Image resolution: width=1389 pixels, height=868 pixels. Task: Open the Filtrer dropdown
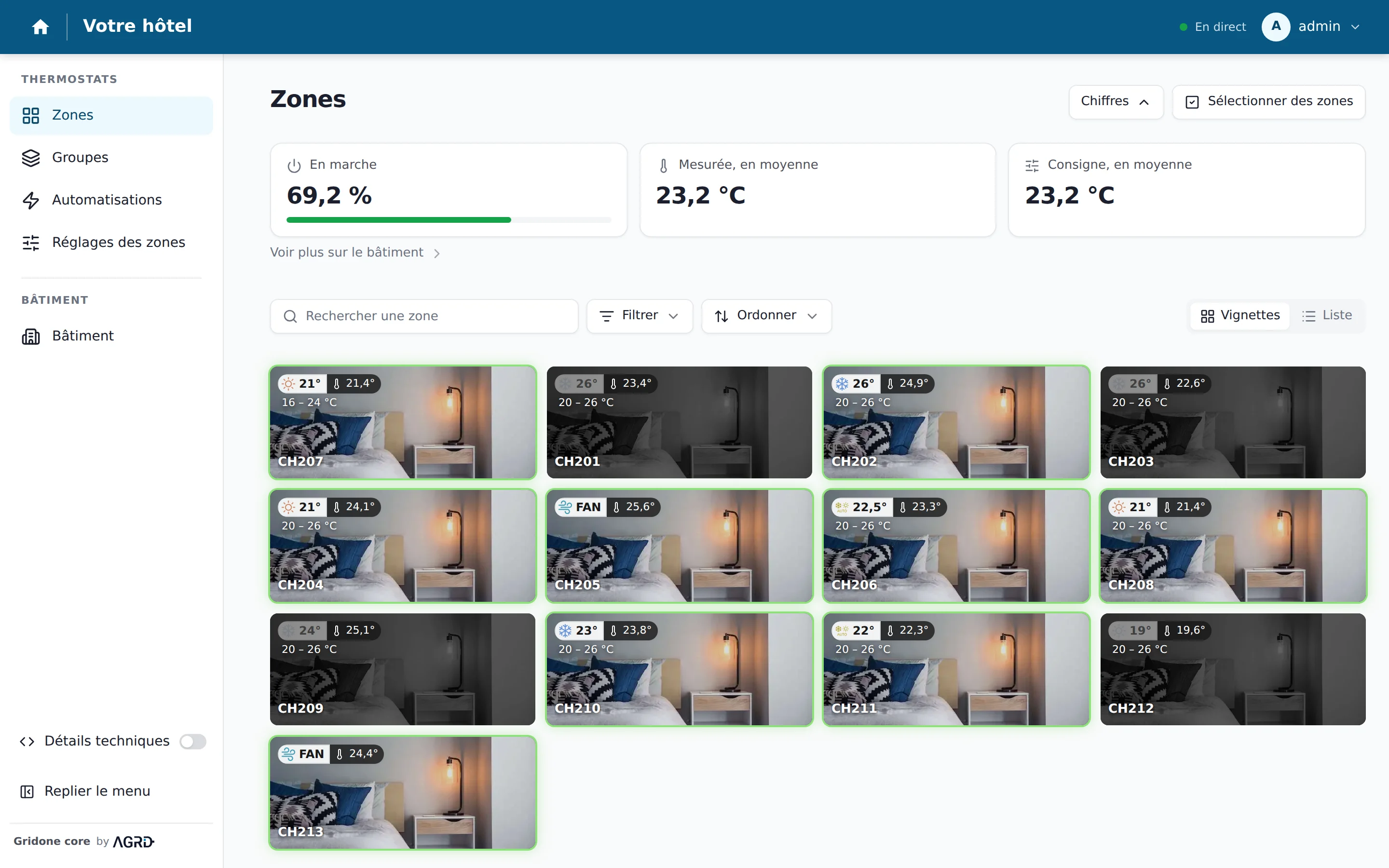click(x=640, y=316)
